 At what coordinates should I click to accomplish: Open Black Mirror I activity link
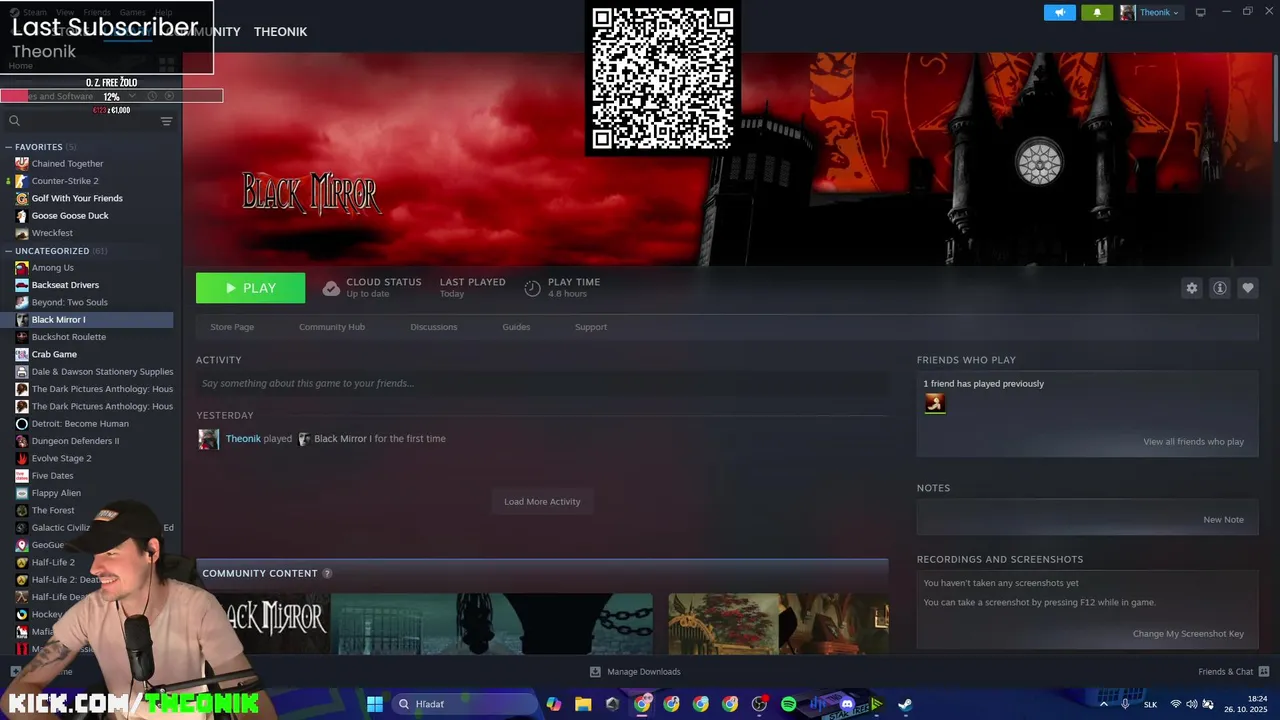[x=343, y=439]
